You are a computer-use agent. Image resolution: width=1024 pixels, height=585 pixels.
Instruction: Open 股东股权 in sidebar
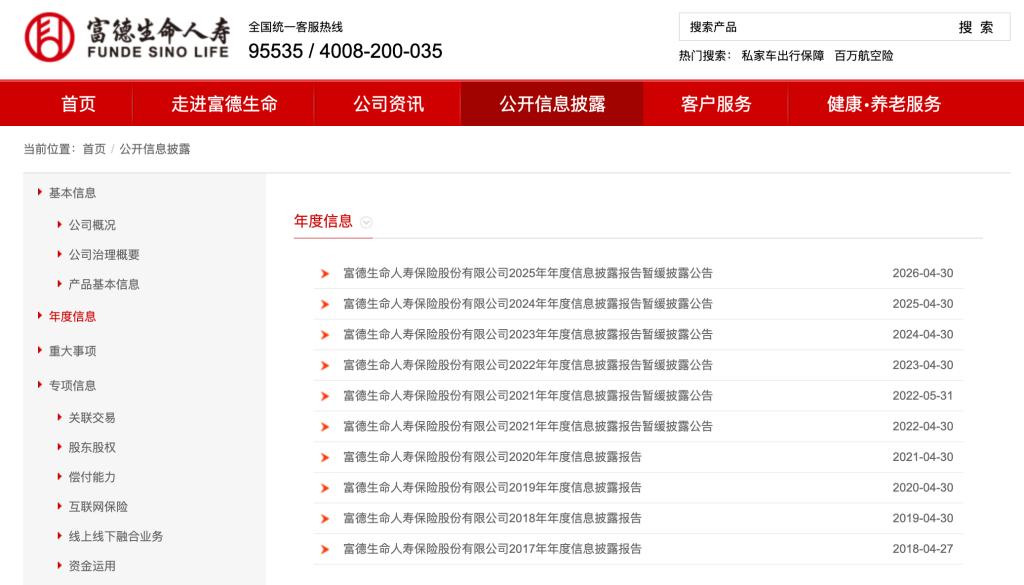92,447
